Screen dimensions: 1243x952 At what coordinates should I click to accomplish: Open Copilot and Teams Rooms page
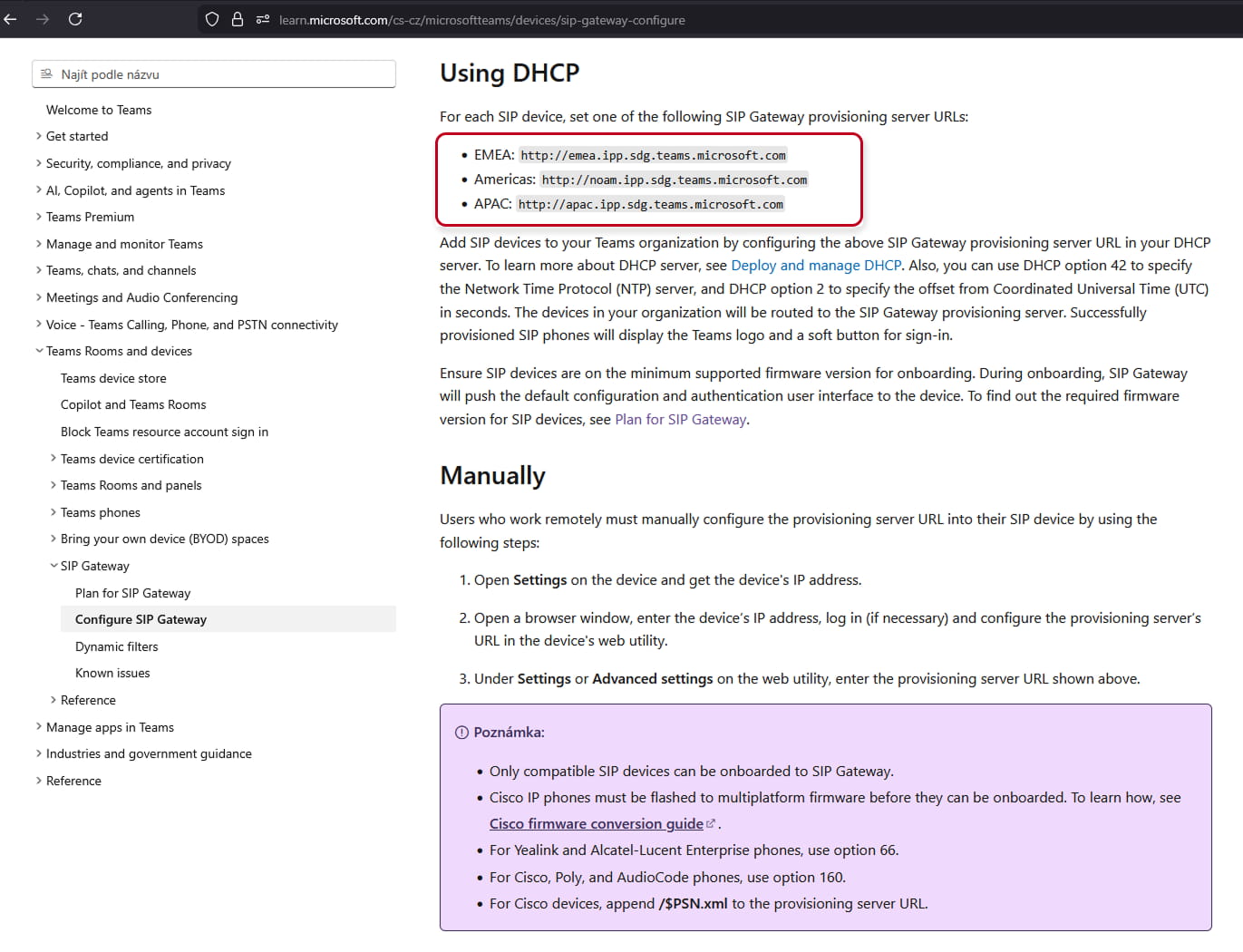(133, 404)
